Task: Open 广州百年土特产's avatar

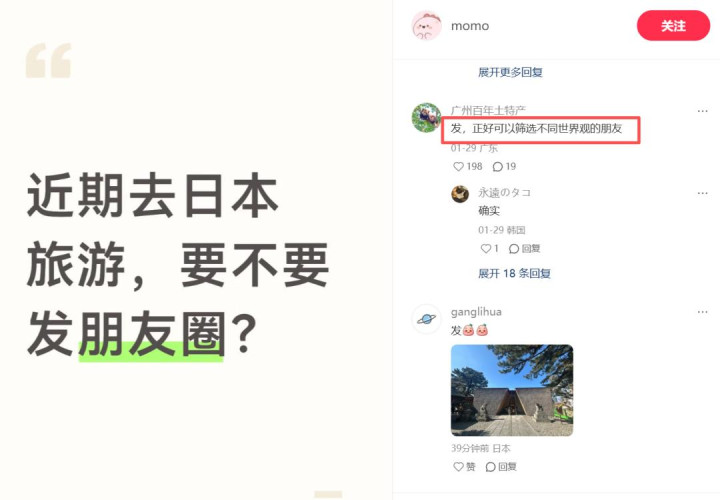Action: click(x=426, y=118)
